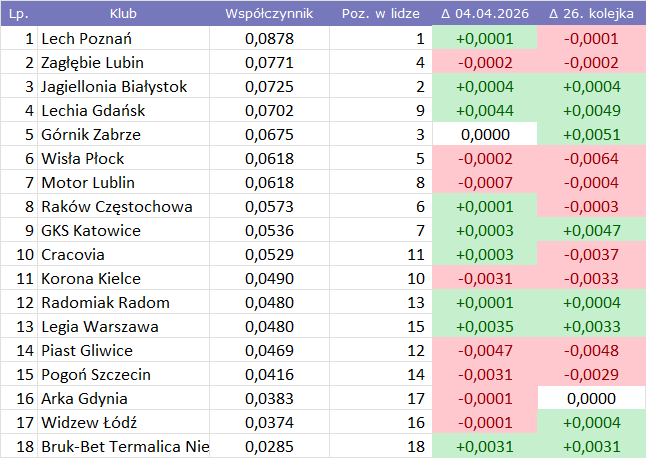Select the Bruk-Bet Termalica club cell
This screenshot has width=646, height=458.
125,447
